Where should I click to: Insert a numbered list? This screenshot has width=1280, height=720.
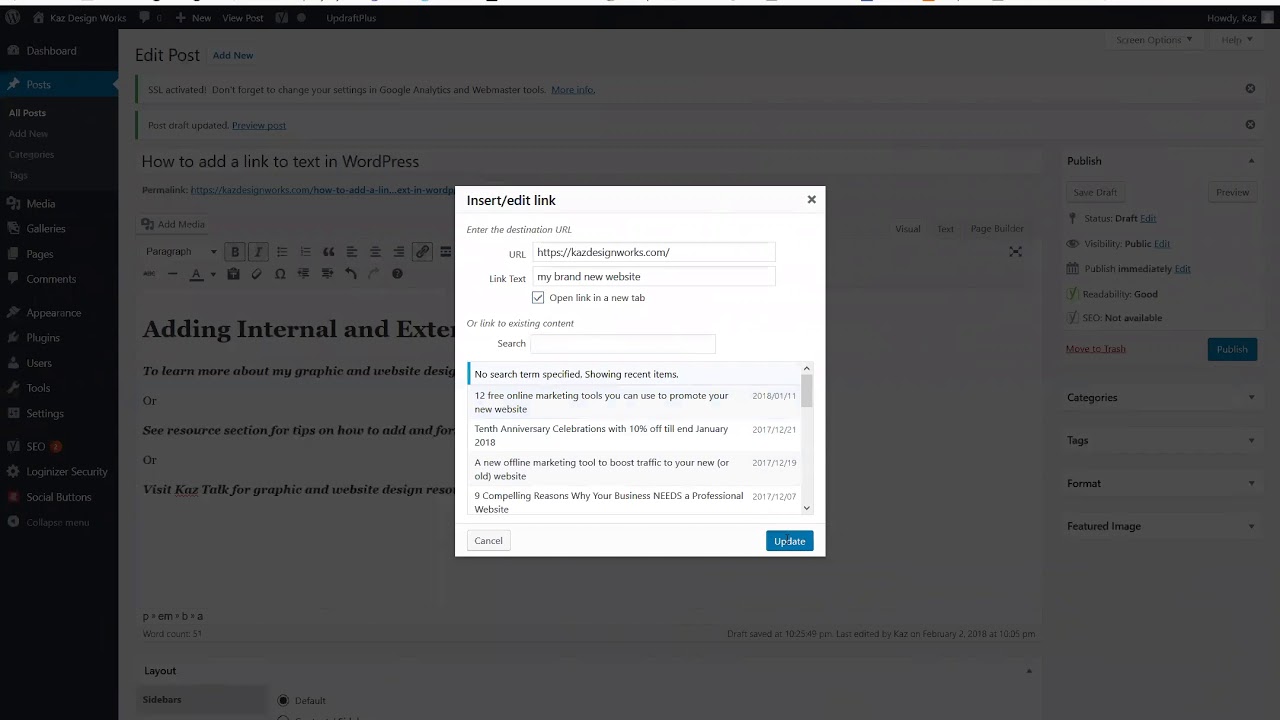[305, 252]
